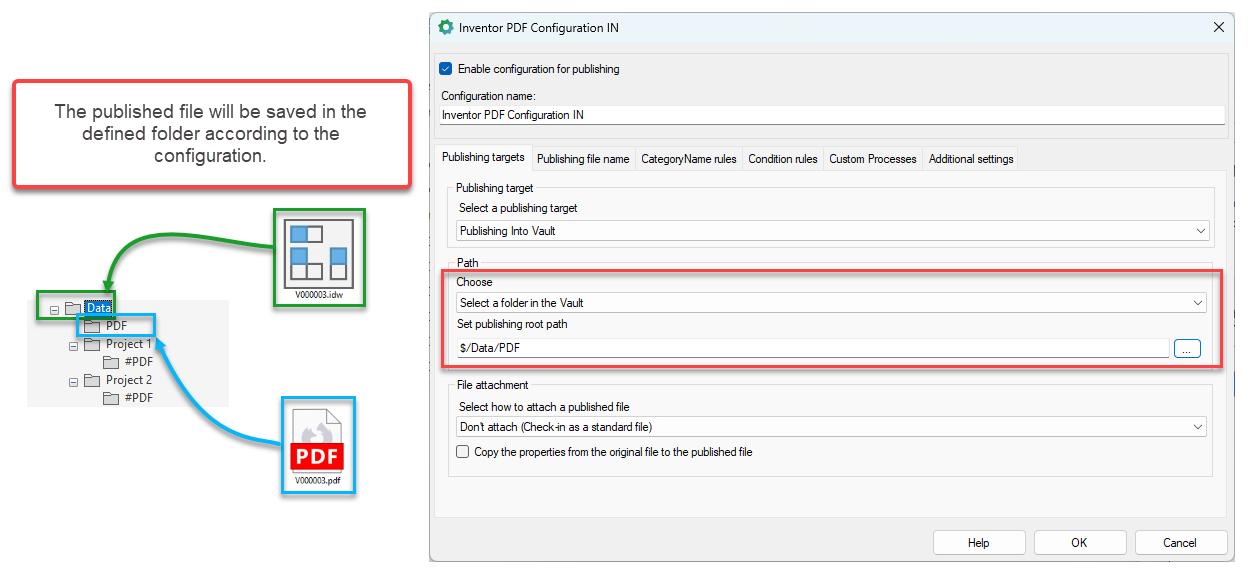Screen dimensions: 1253x575
Task: Open the Select a publishing target dropdown
Action: (832, 231)
